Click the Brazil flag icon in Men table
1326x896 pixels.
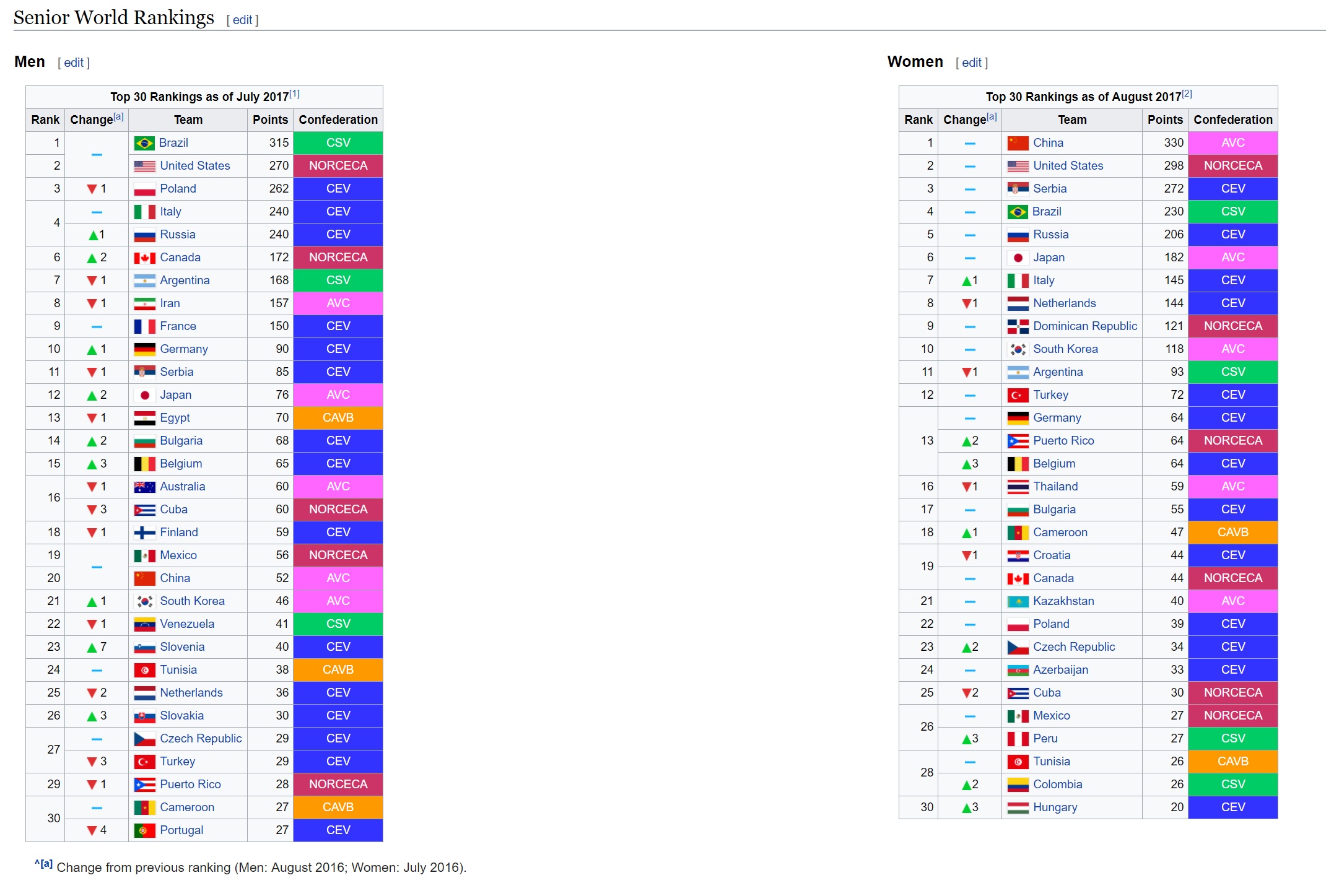point(144,143)
